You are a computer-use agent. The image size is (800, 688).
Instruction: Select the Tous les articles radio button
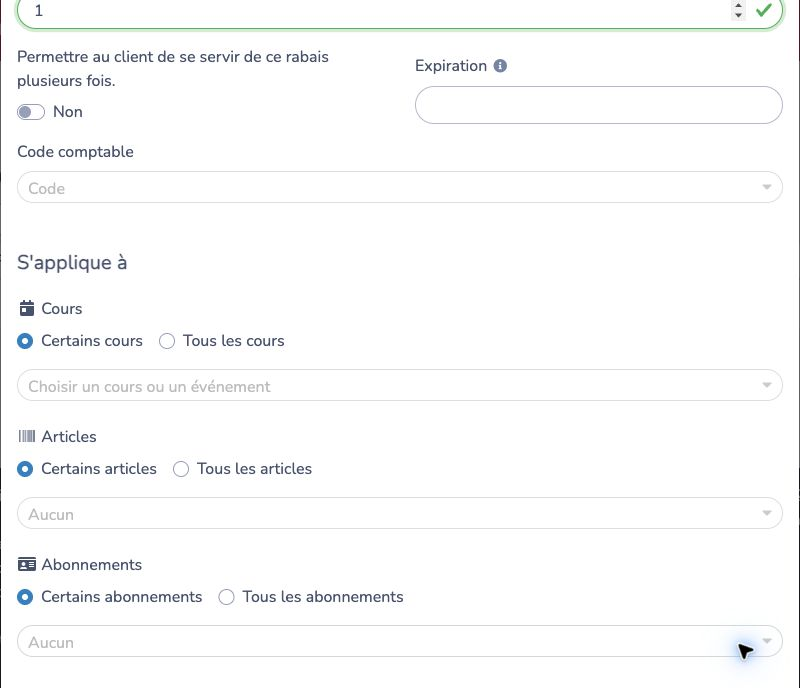pyautogui.click(x=181, y=469)
